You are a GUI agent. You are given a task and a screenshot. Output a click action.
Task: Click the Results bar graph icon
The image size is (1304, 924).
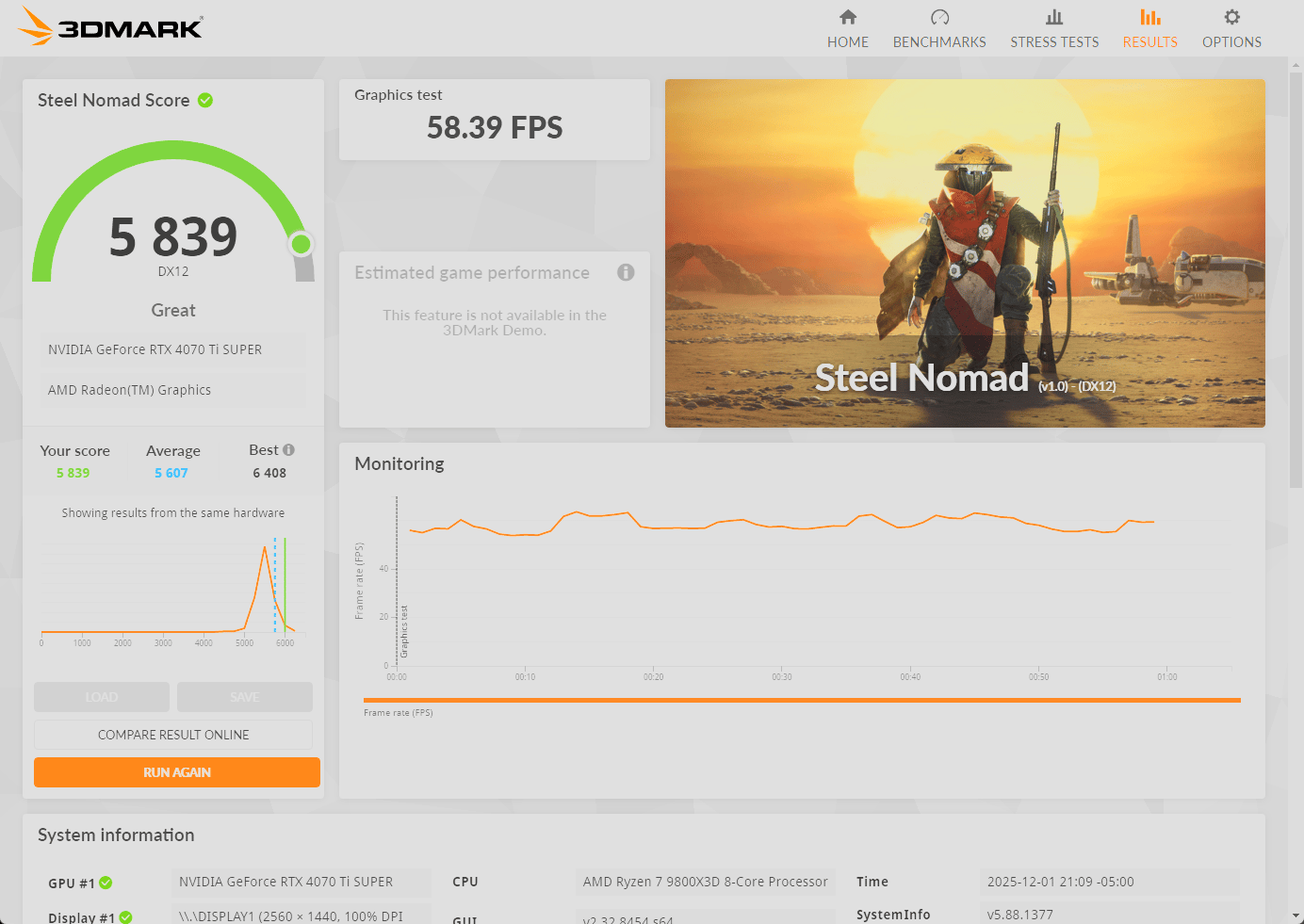[1149, 17]
